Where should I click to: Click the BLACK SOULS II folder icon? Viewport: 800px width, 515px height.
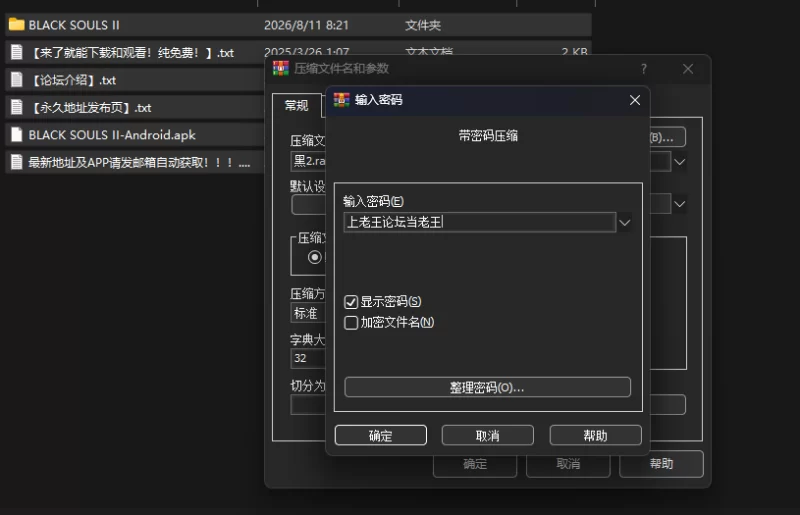(x=16, y=24)
